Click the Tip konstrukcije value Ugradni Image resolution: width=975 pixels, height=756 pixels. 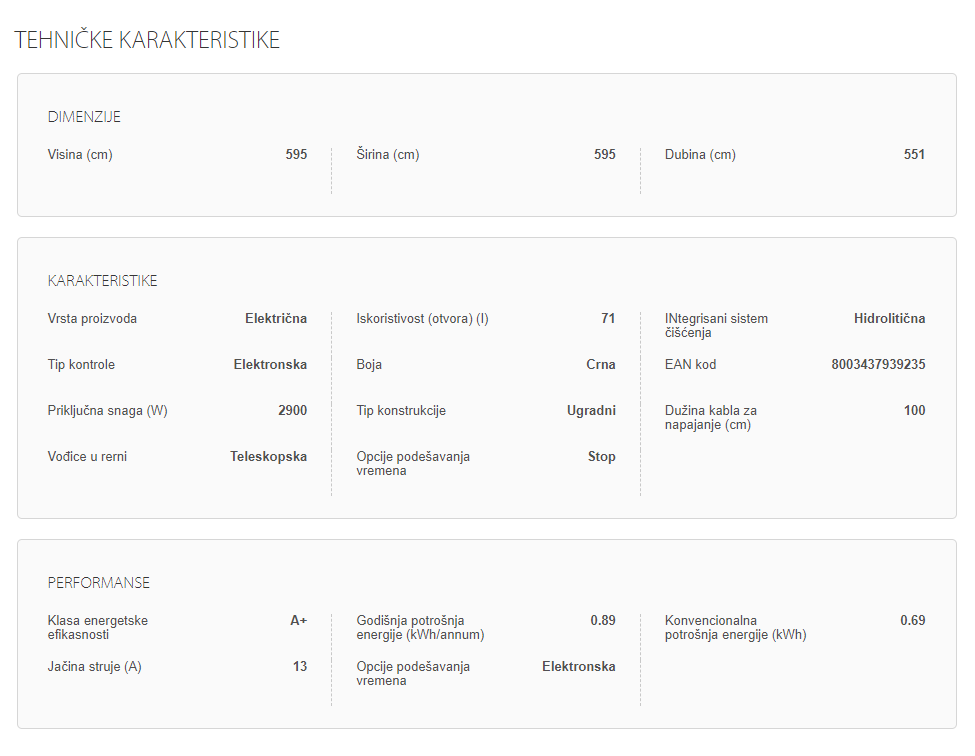tap(591, 411)
